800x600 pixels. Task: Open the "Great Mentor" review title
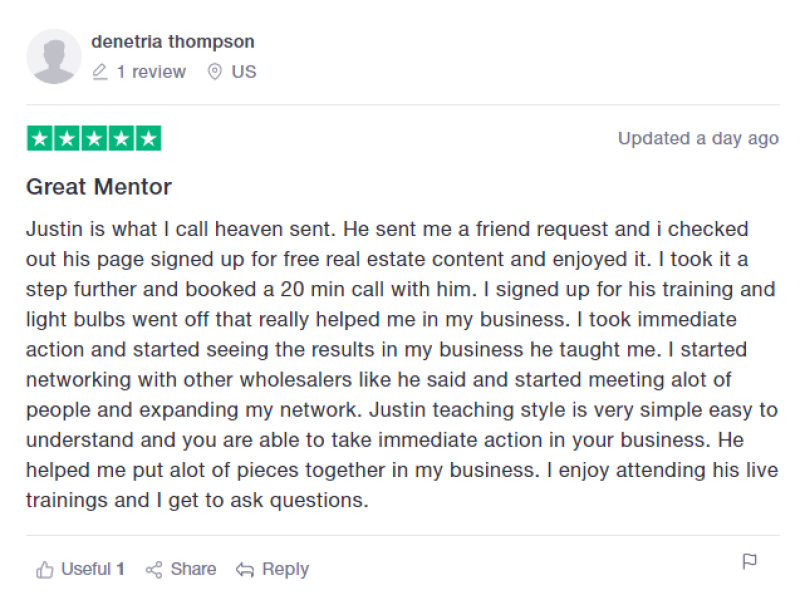[99, 187]
